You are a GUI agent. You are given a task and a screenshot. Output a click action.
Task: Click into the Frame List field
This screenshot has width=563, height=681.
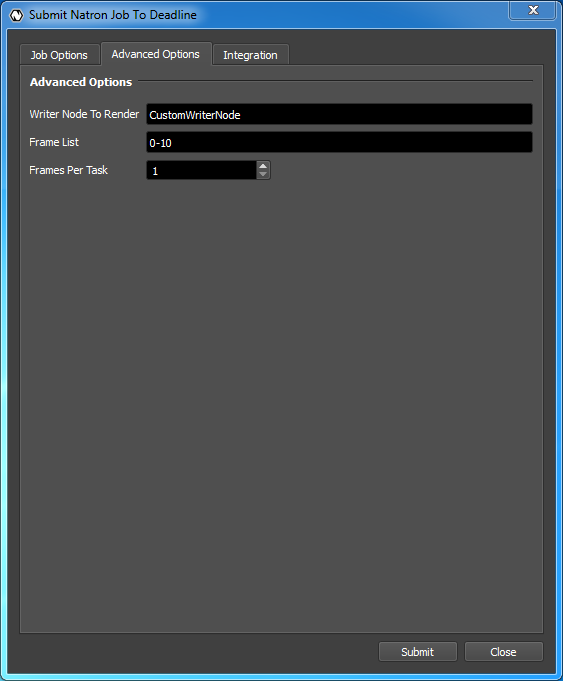click(339, 142)
